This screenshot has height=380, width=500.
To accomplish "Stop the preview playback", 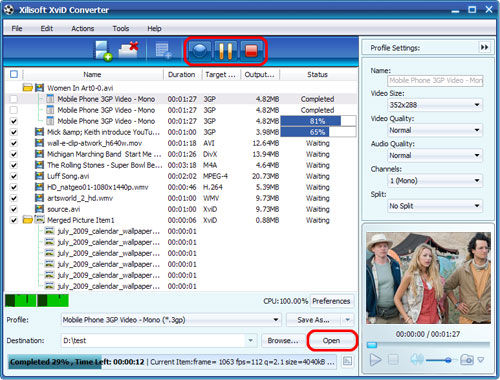I will pyautogui.click(x=393, y=360).
